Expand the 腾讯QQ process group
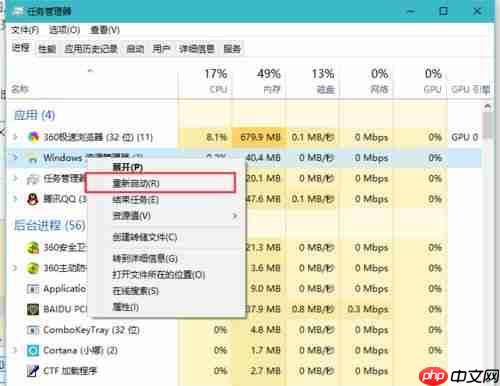 click(x=15, y=199)
